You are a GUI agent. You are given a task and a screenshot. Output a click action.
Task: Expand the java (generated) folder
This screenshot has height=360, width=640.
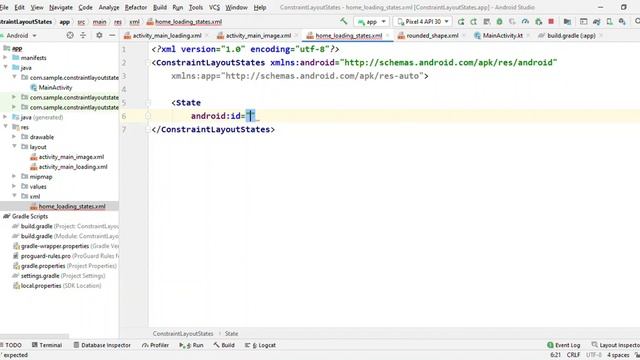(x=5, y=117)
